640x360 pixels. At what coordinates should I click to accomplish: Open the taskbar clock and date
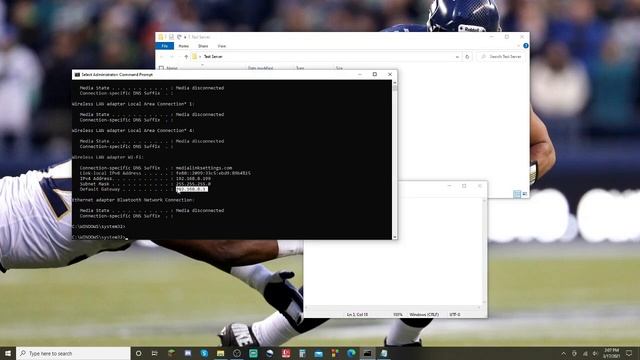point(611,353)
